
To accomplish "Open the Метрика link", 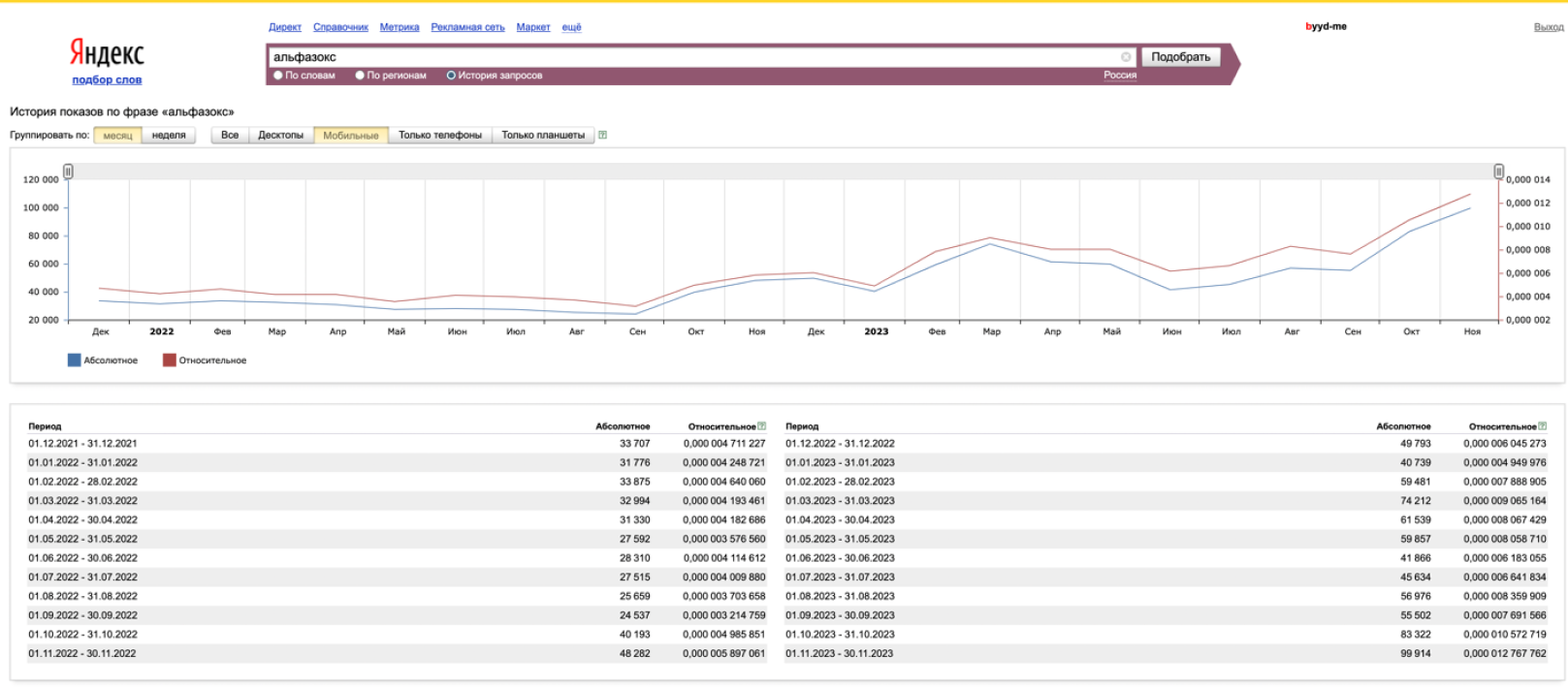I will click(400, 27).
